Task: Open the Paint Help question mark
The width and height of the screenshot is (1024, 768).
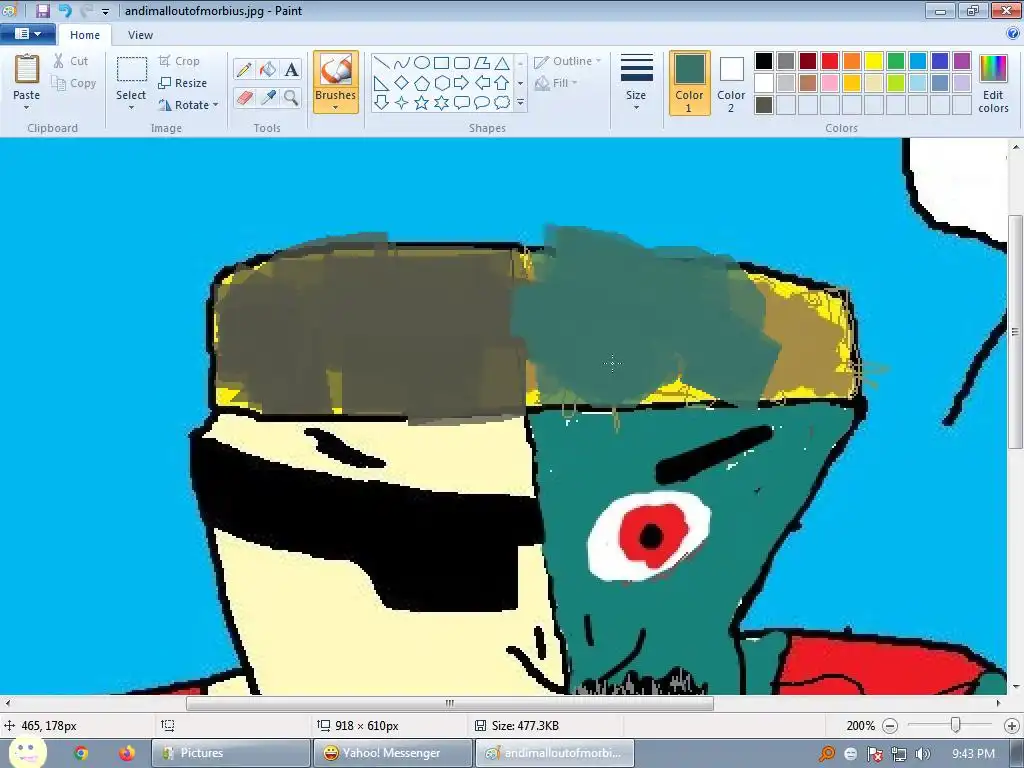Action: click(1013, 34)
